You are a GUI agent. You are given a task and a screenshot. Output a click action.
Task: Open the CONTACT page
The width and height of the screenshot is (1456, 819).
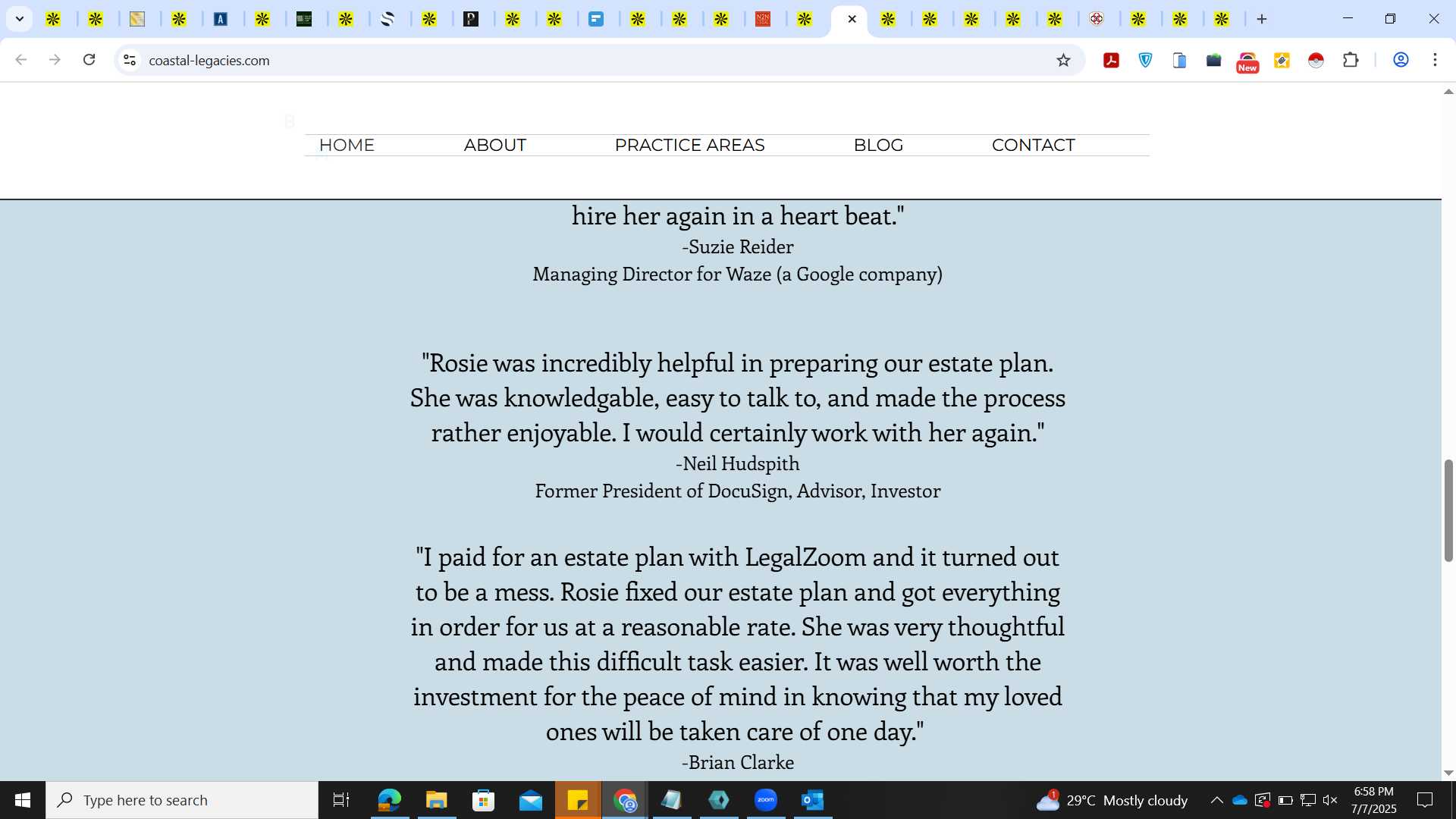(1033, 145)
